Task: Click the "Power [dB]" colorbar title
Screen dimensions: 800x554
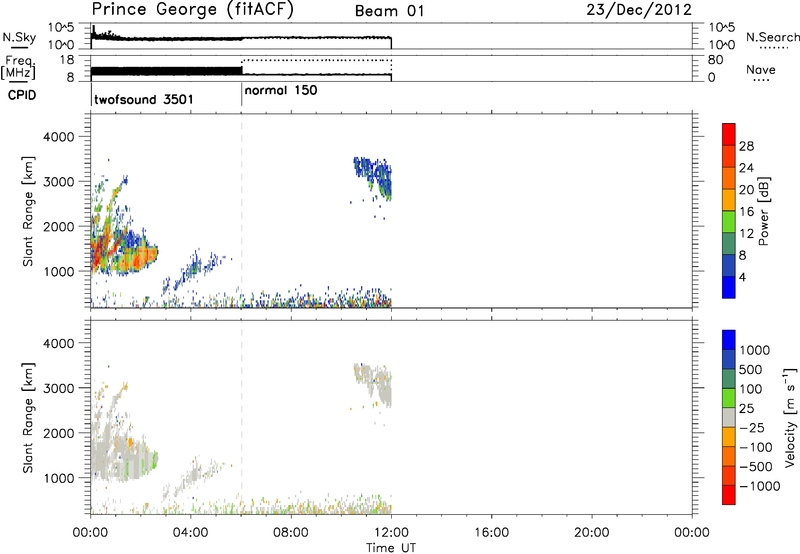Action: 763,211
